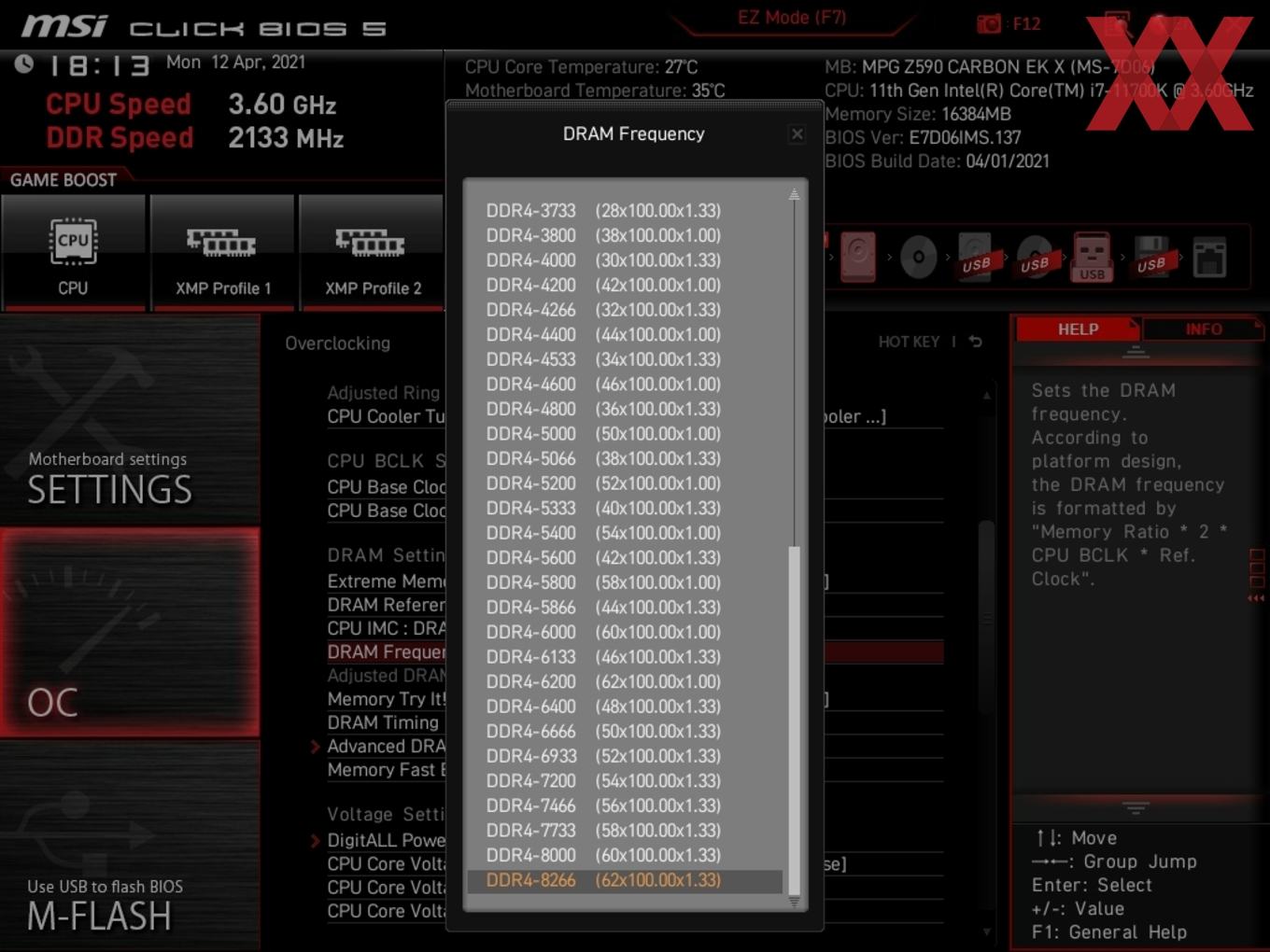
Task: Open the INFO tab
Action: tap(1203, 329)
